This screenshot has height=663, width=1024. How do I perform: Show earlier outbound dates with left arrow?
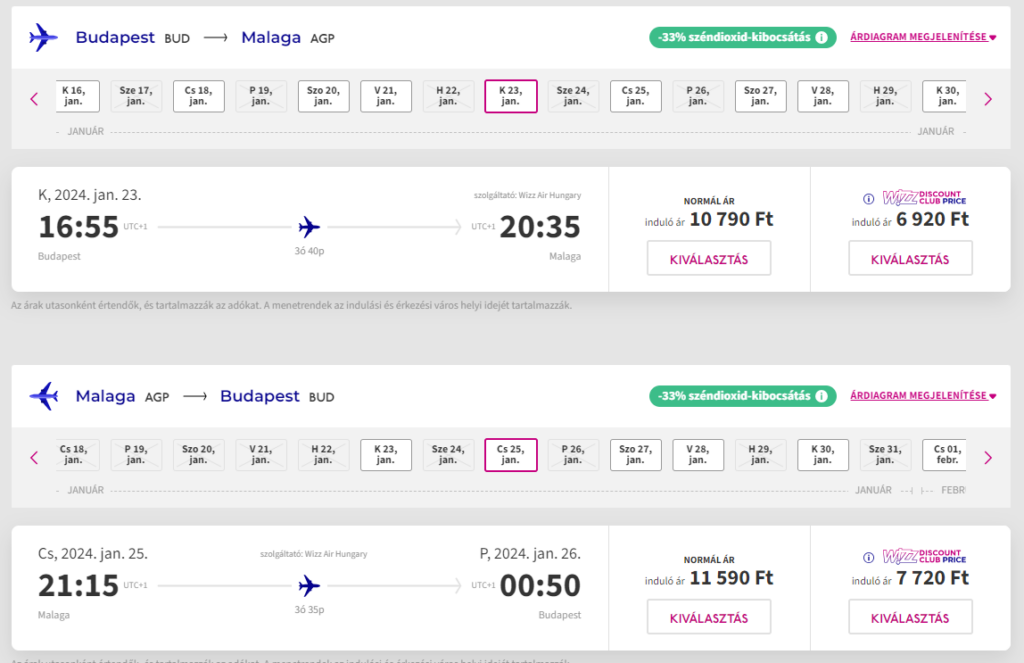click(x=35, y=99)
